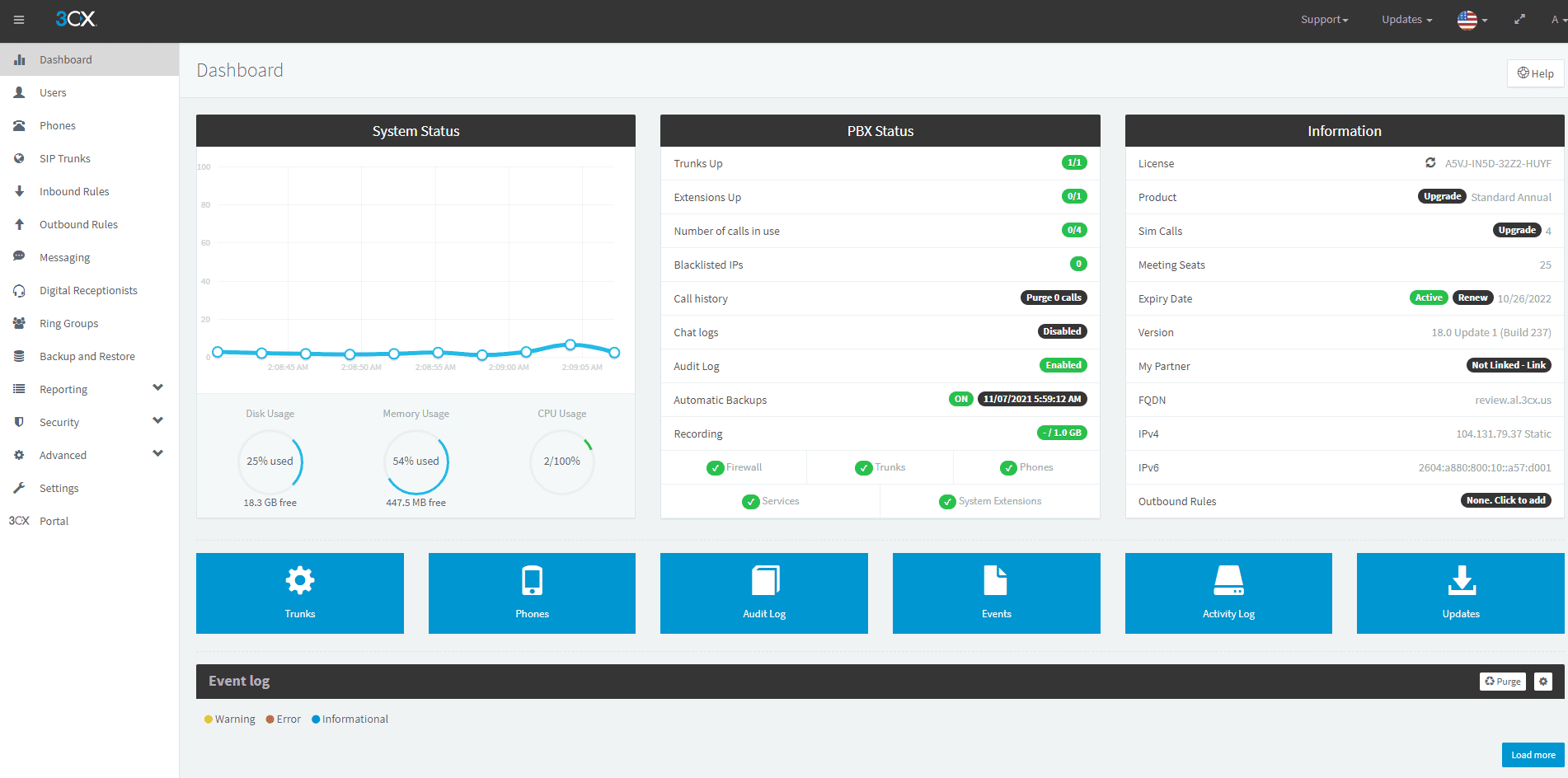Image resolution: width=1568 pixels, height=778 pixels.
Task: Open Outbound Rules sidebar item
Action: pyautogui.click(x=89, y=224)
